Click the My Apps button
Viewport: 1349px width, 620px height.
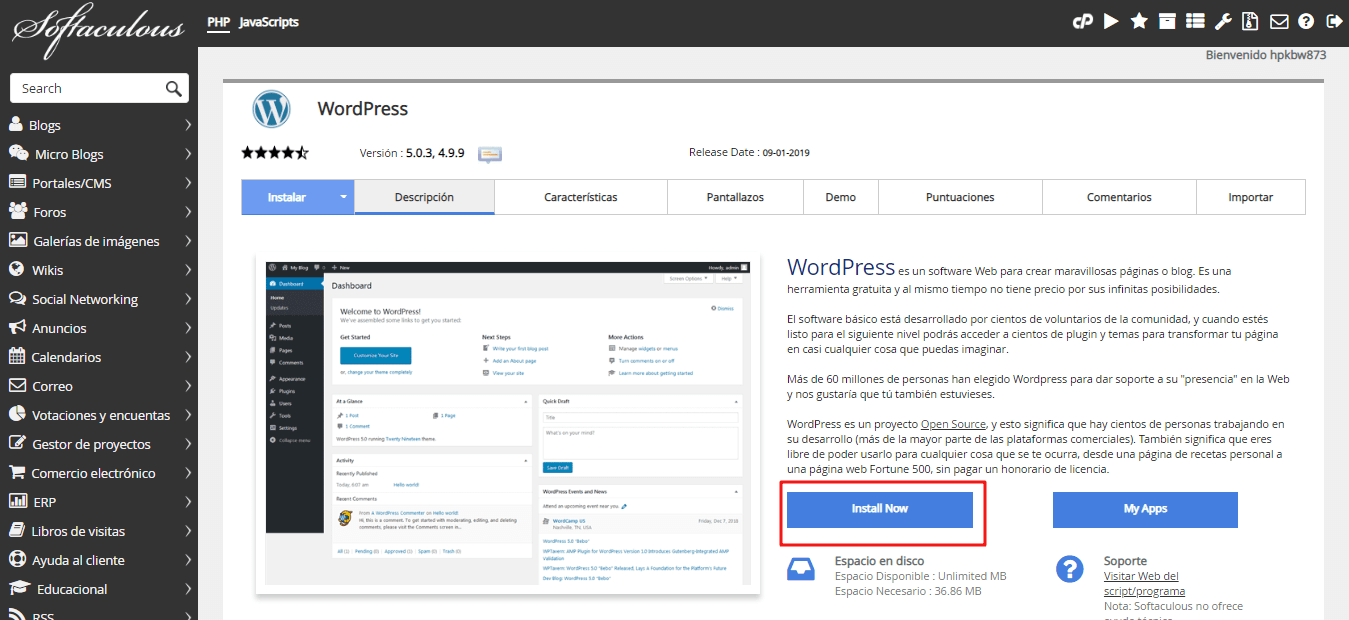[x=1145, y=509]
